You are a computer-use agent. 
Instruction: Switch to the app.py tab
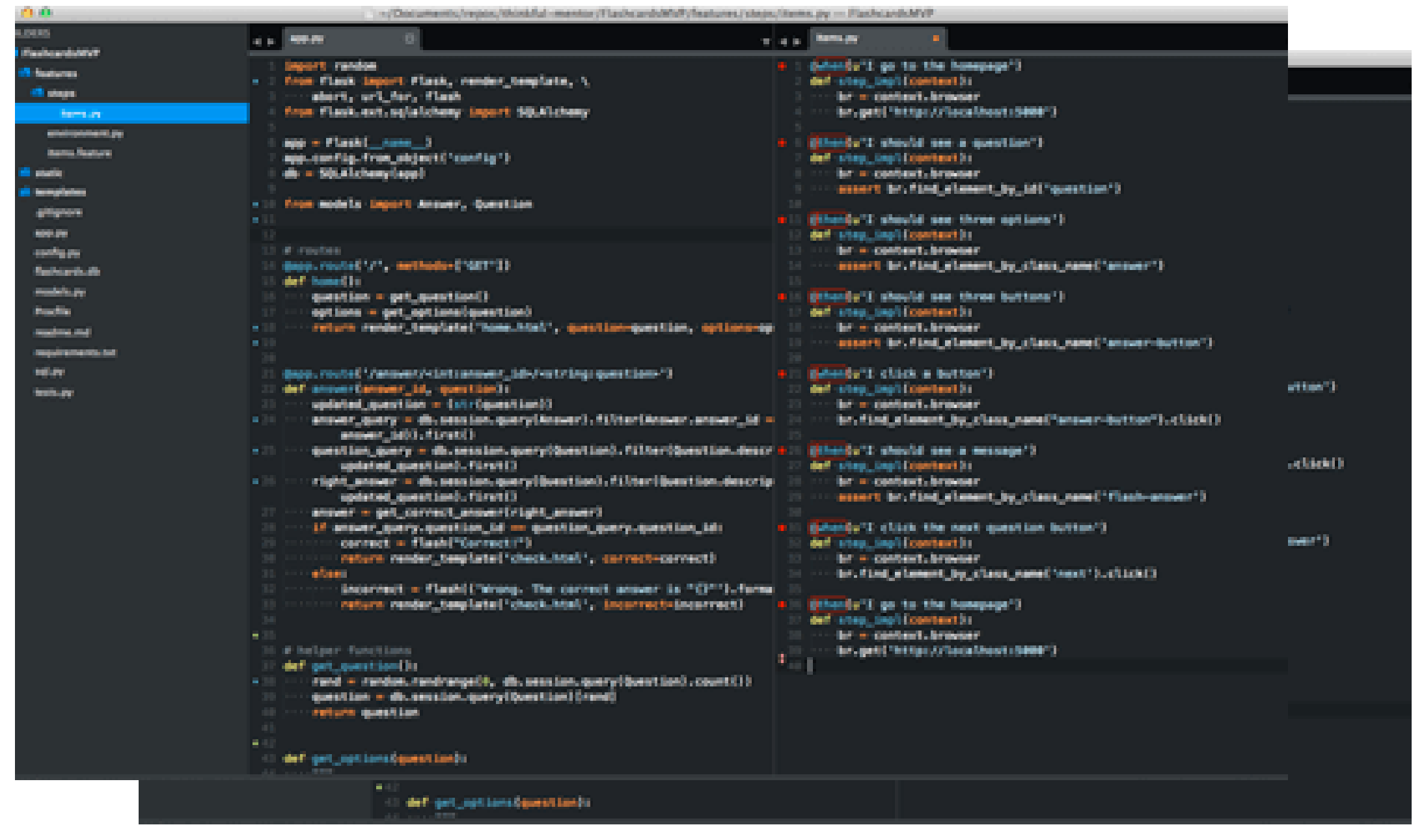tap(352, 39)
